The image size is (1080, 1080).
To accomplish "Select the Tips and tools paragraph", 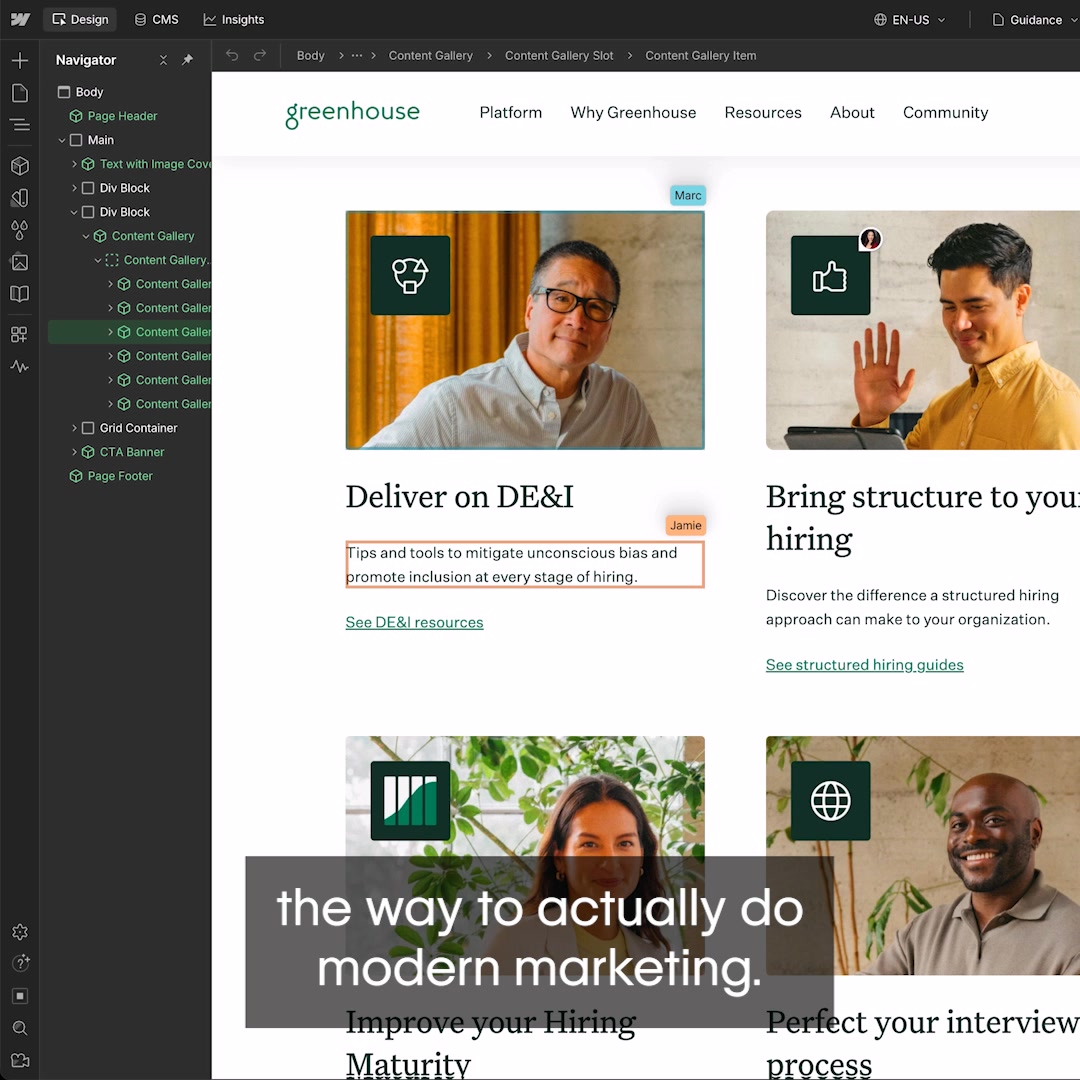I will [525, 565].
